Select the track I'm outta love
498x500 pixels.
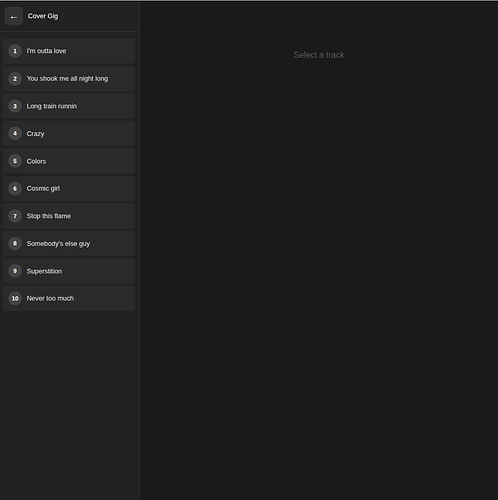coord(69,51)
